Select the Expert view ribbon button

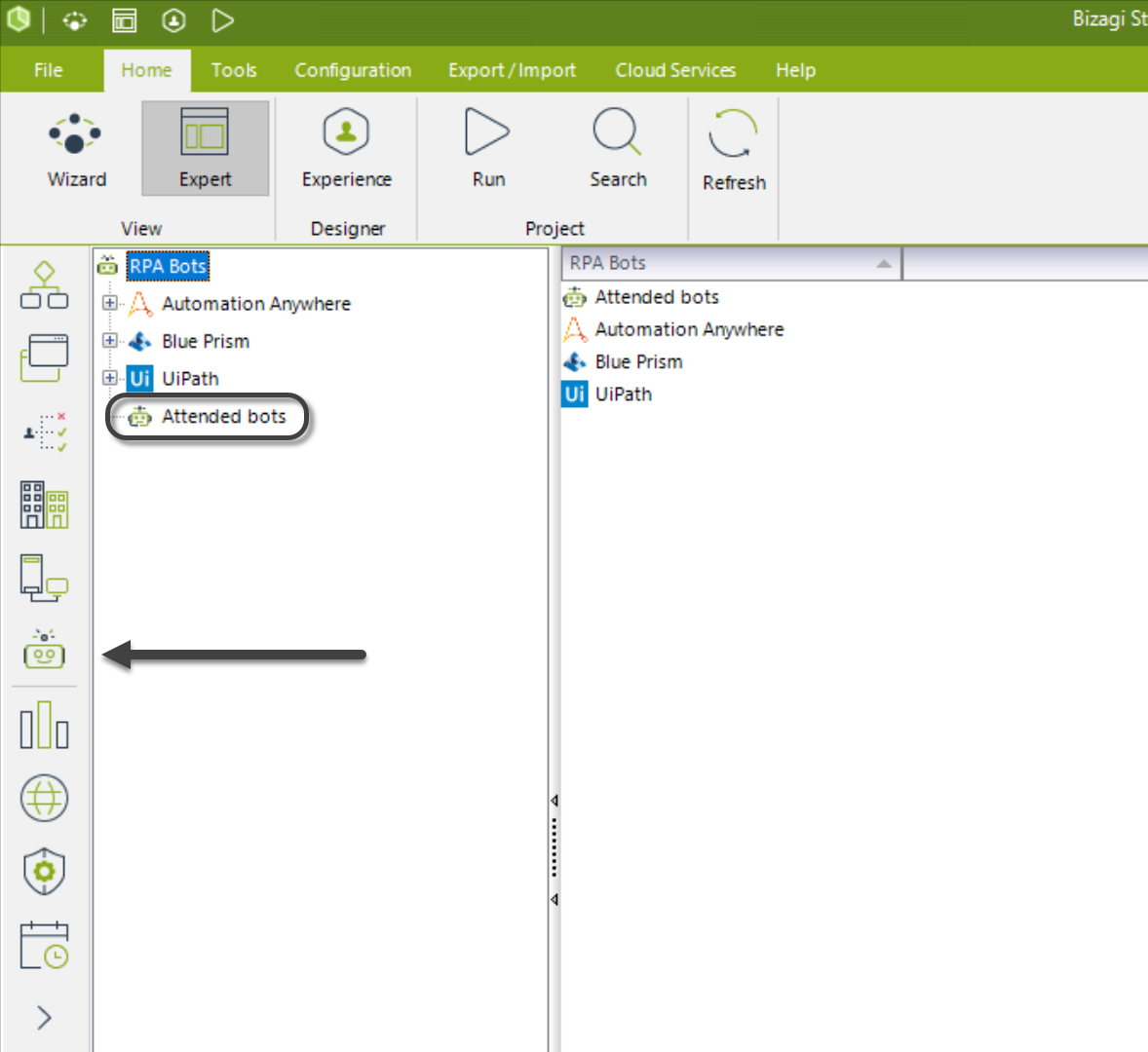[205, 149]
